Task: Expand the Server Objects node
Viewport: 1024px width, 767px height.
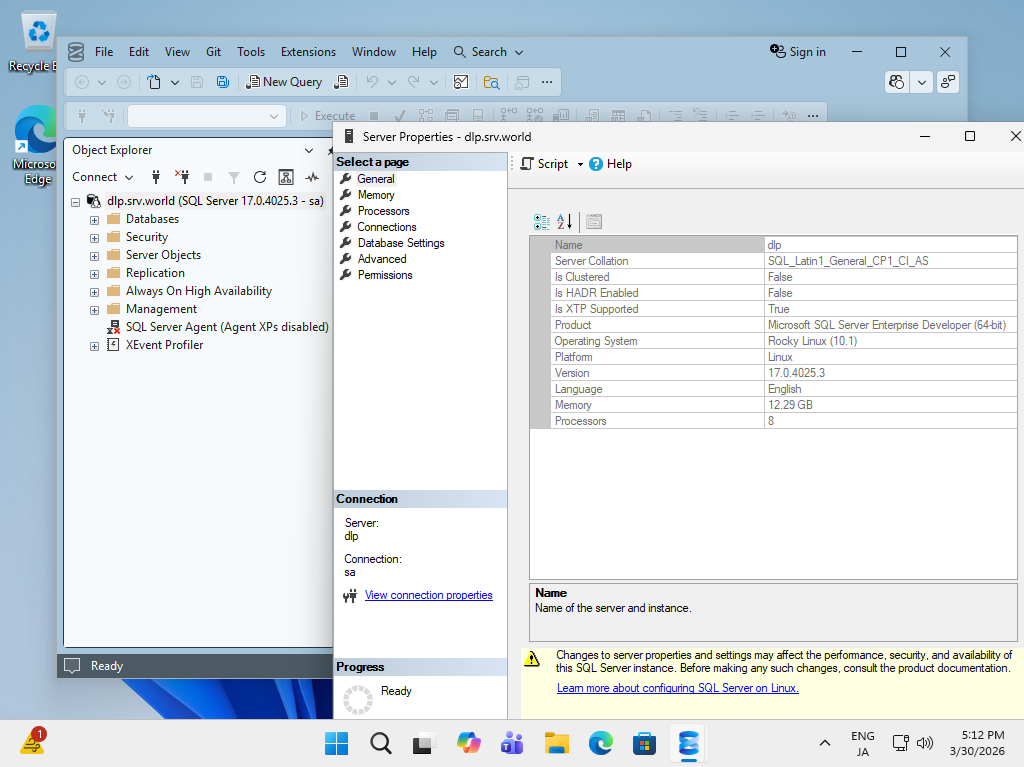Action: click(x=94, y=256)
